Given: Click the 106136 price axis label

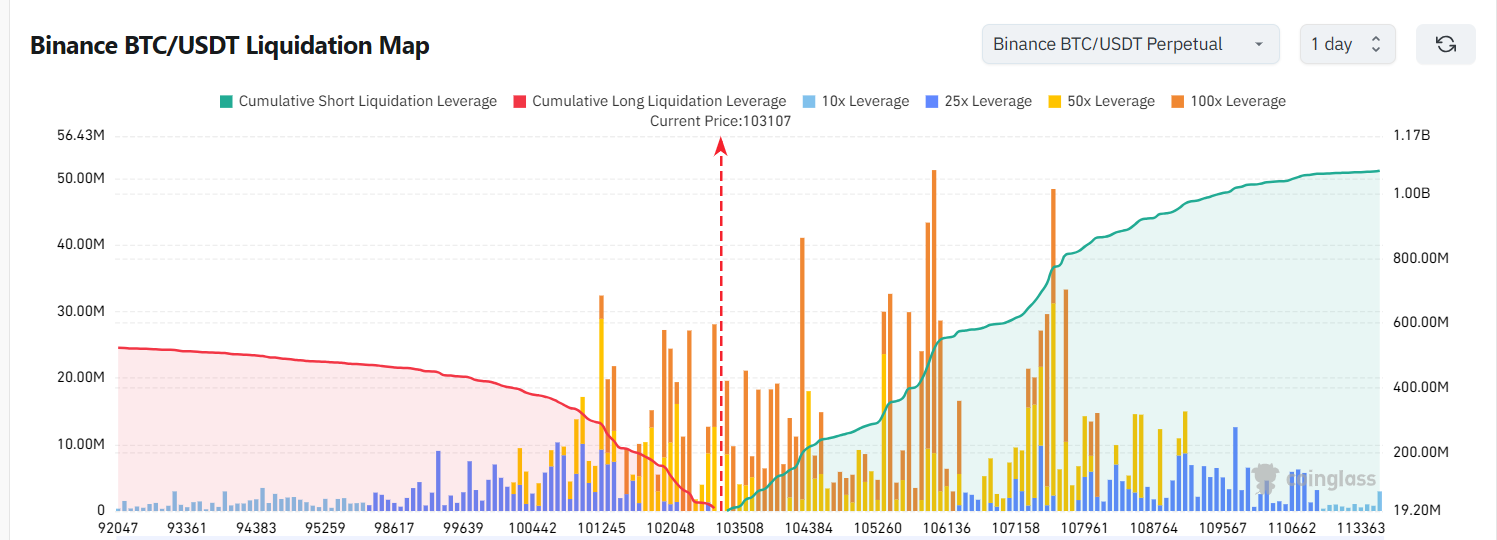Looking at the screenshot, I should 947,527.
